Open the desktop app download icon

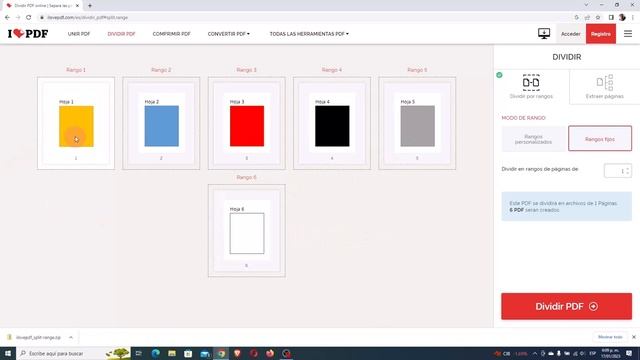(x=544, y=33)
